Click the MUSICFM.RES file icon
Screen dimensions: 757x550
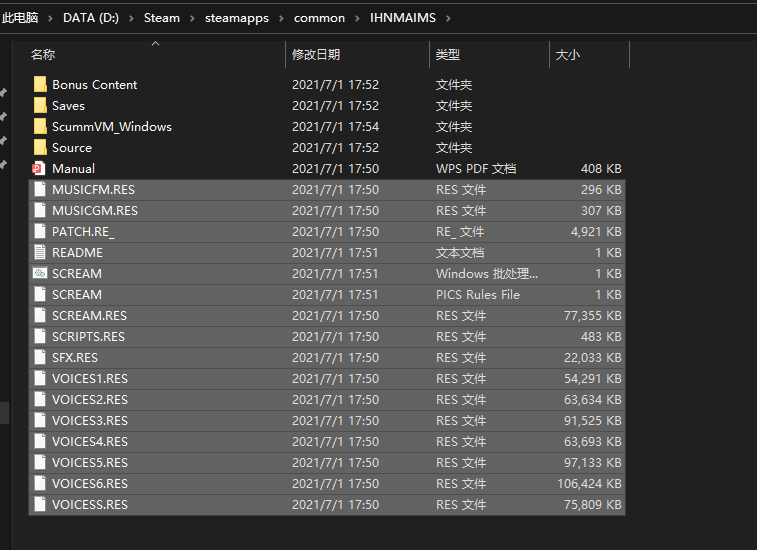pos(40,189)
